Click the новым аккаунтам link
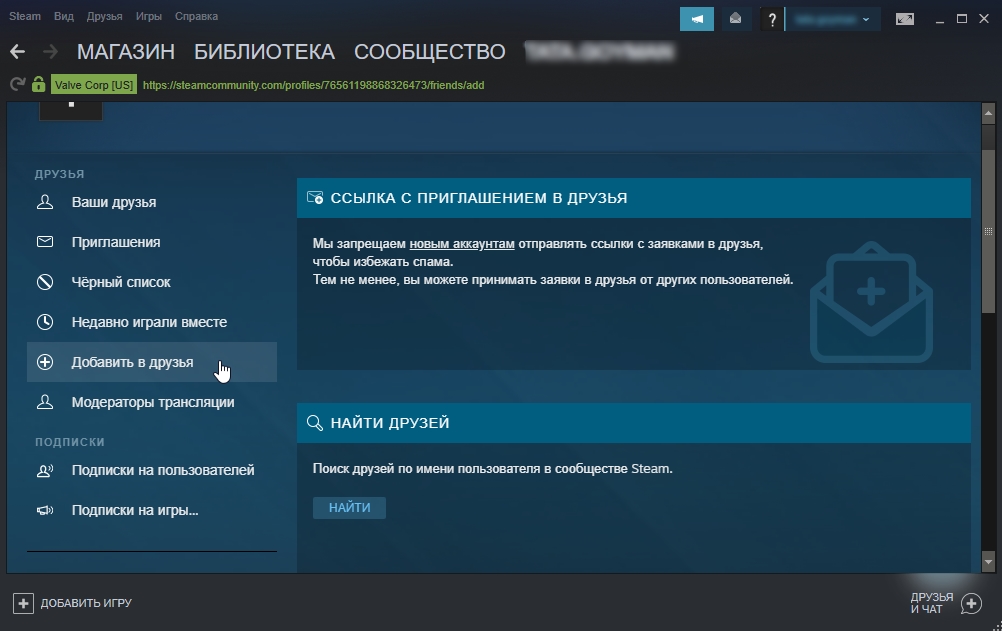The image size is (1002, 631). click(x=462, y=244)
